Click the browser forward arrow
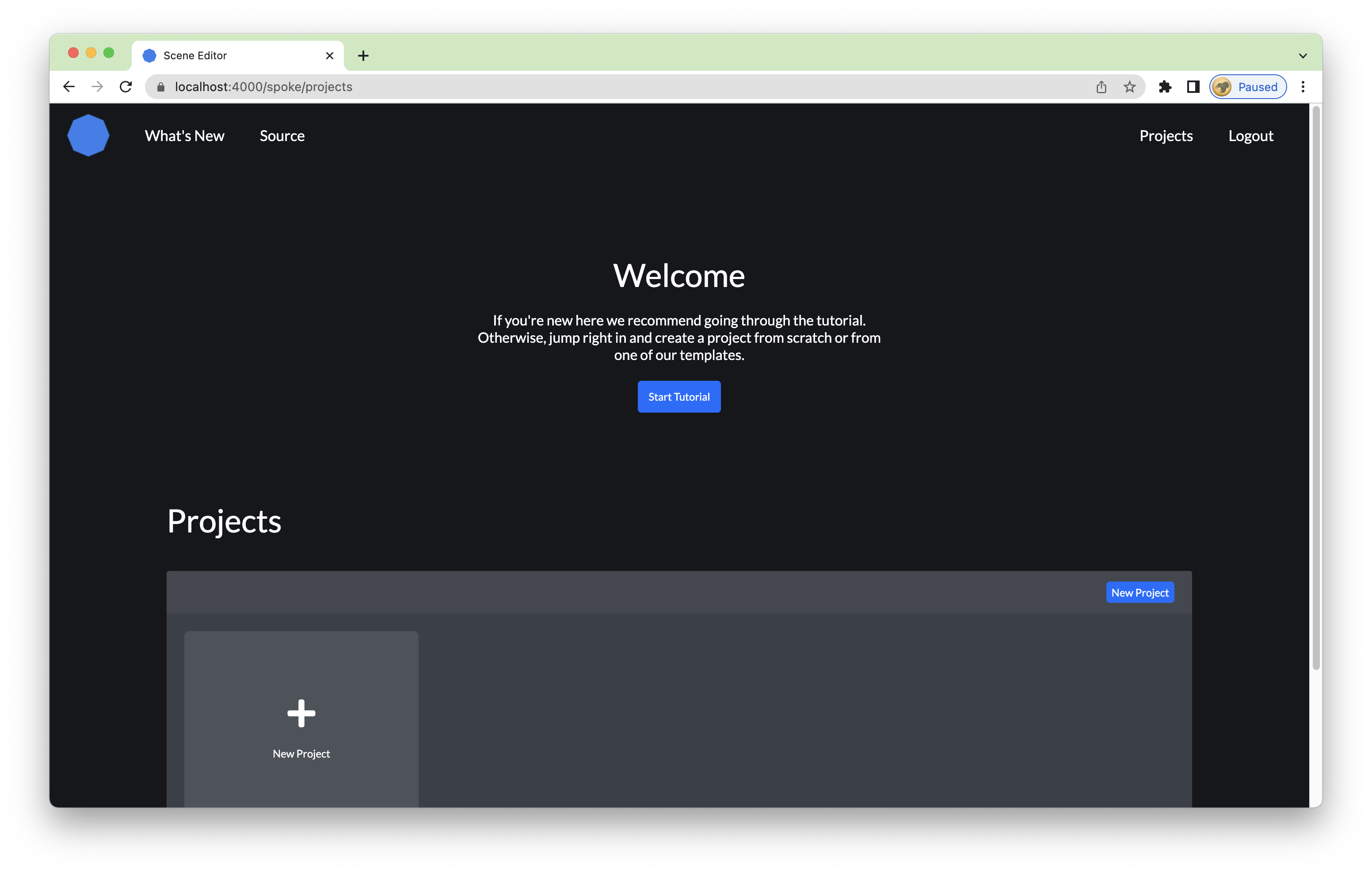The image size is (1372, 873). pos(97,87)
